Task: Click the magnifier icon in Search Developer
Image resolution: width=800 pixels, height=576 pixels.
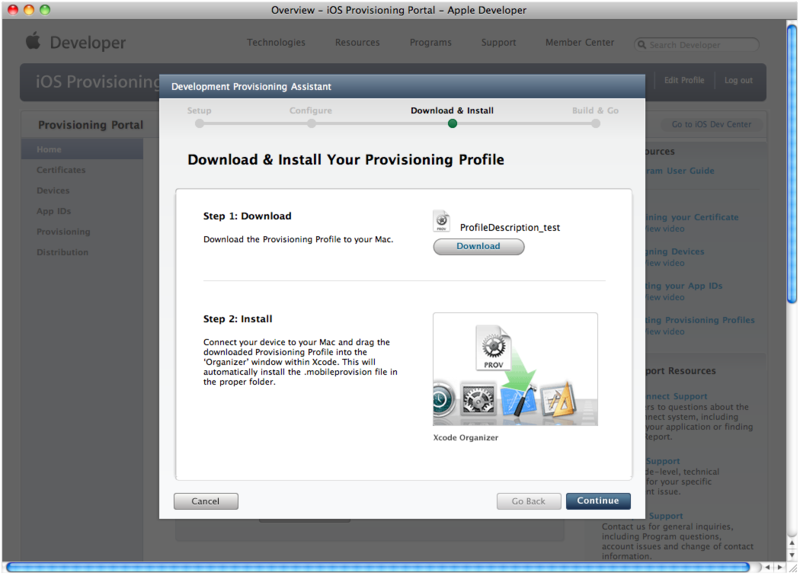Action: [642, 44]
